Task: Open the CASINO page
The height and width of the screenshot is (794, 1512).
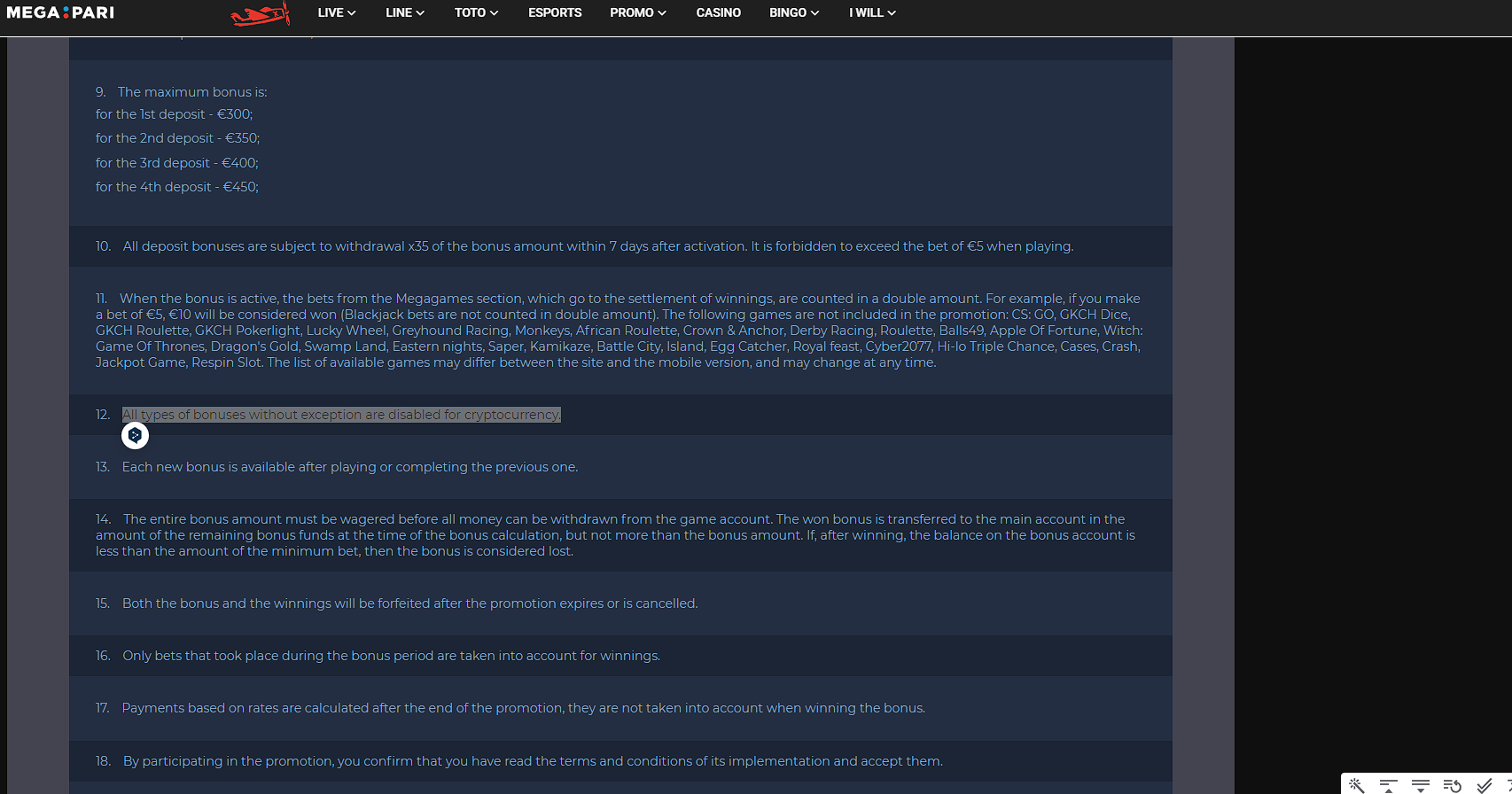Action: click(x=718, y=12)
